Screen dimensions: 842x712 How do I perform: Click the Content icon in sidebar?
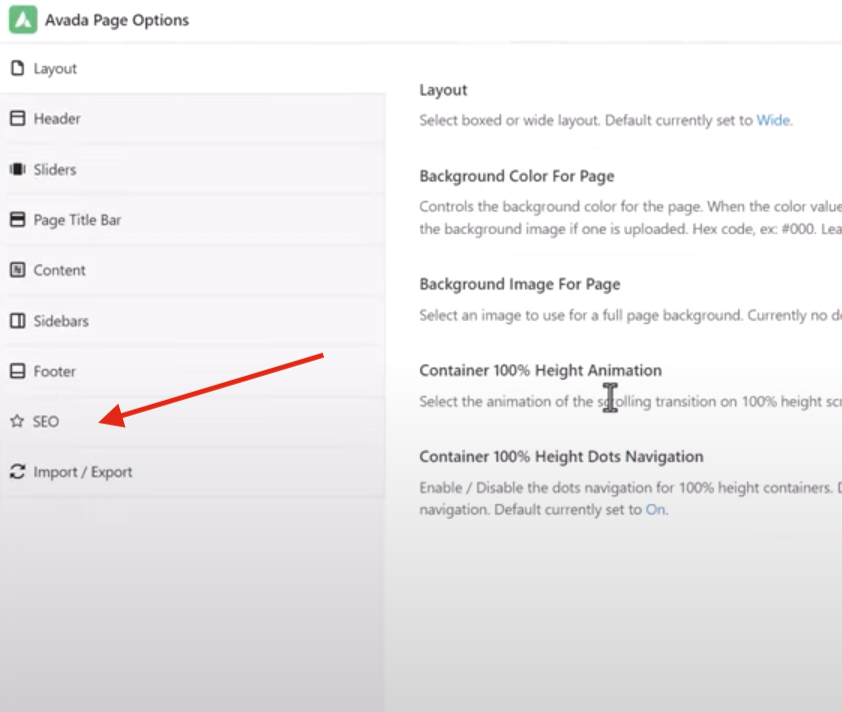point(18,270)
